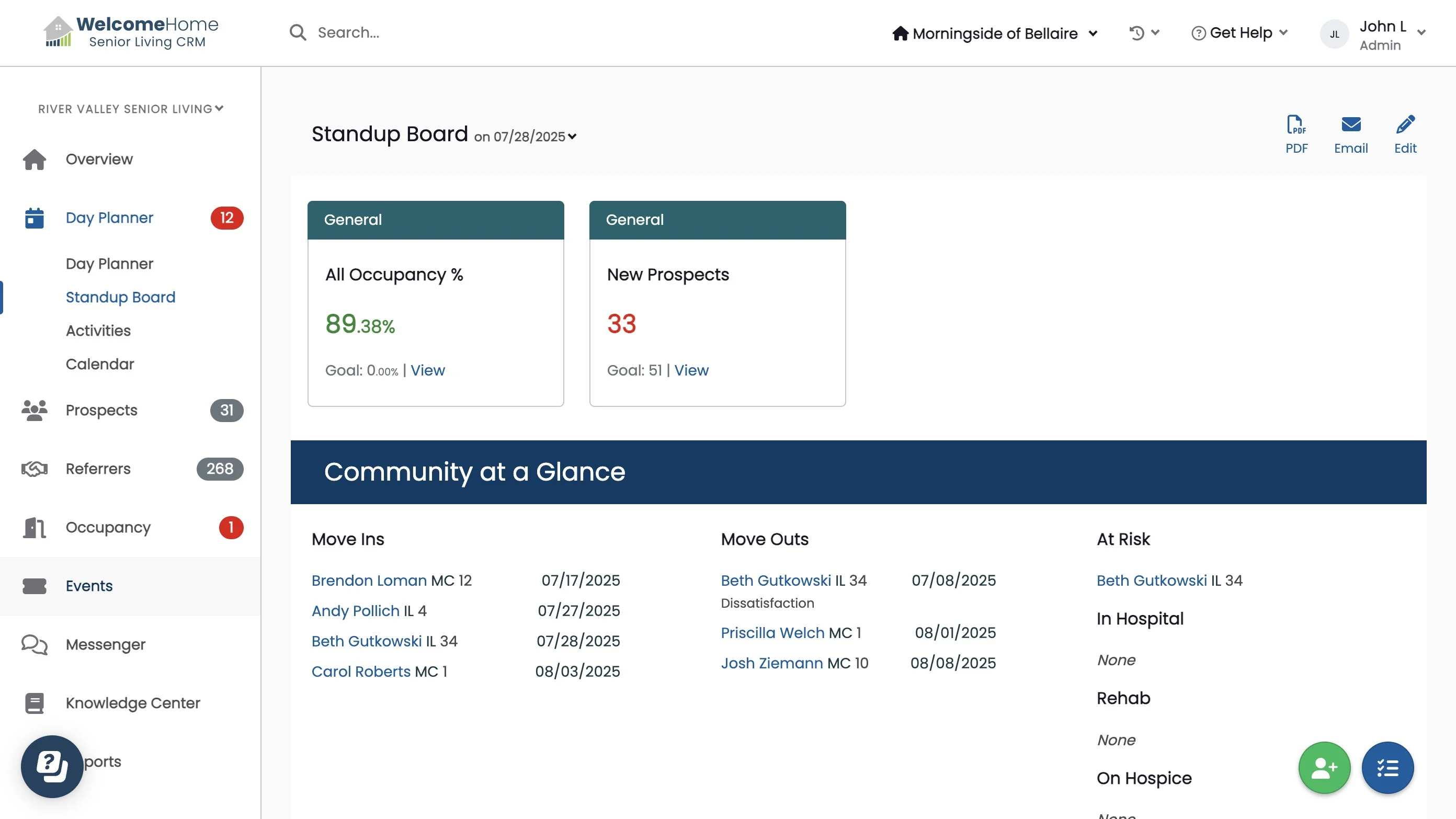This screenshot has height=819, width=1456.
Task: Expand the River Valley Senior Living selector
Action: (x=131, y=109)
